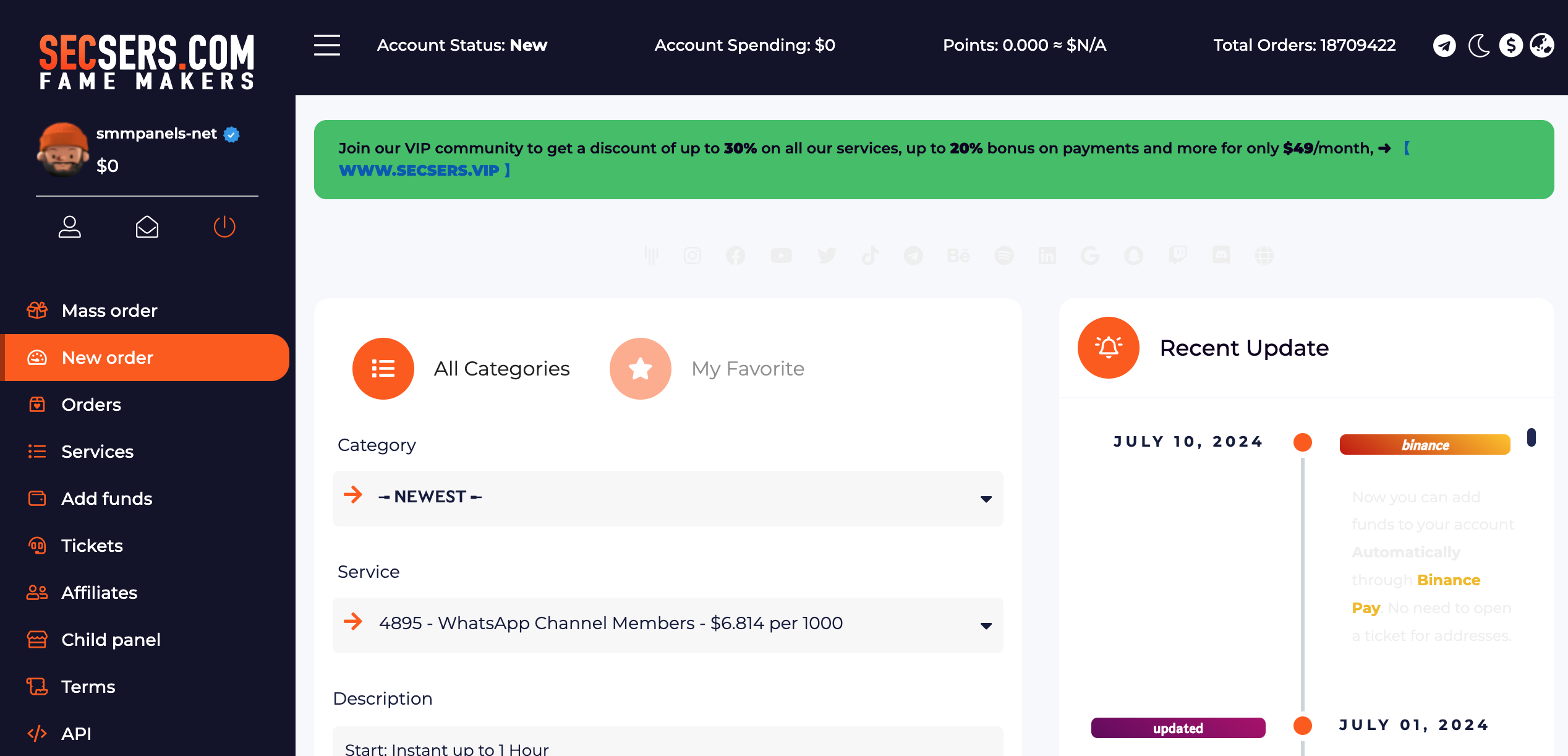This screenshot has width=1568, height=756.
Task: Open the user profile icon
Action: (70, 226)
